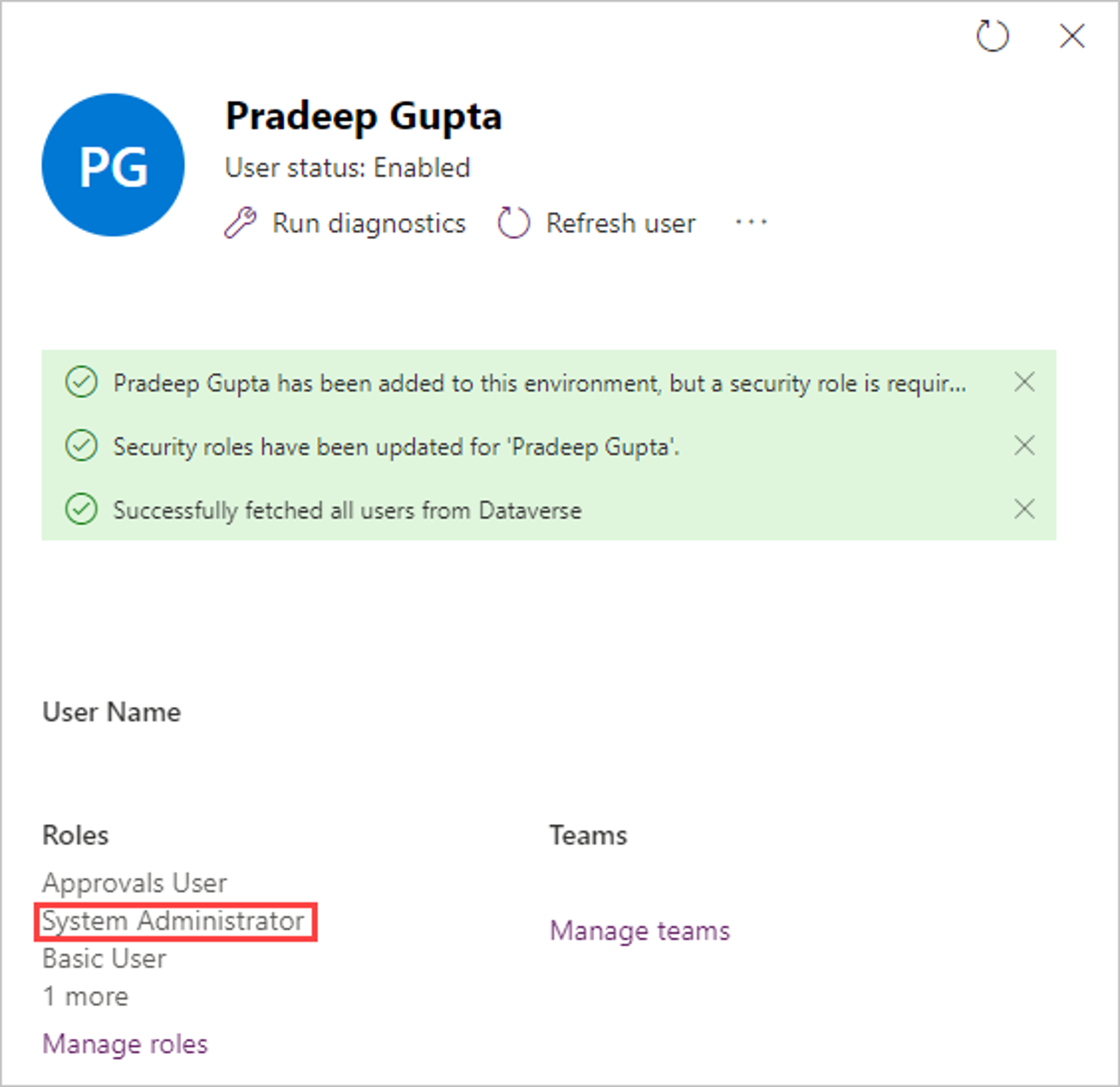Dismiss the 'Security roles have been updated' message

[1024, 446]
